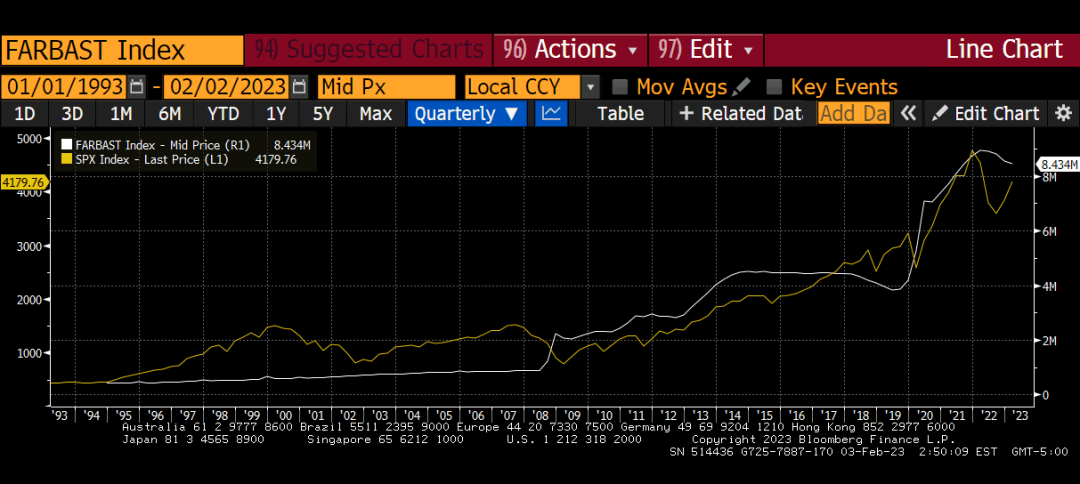
Task: Click the double chevron collapse icon
Action: click(908, 113)
